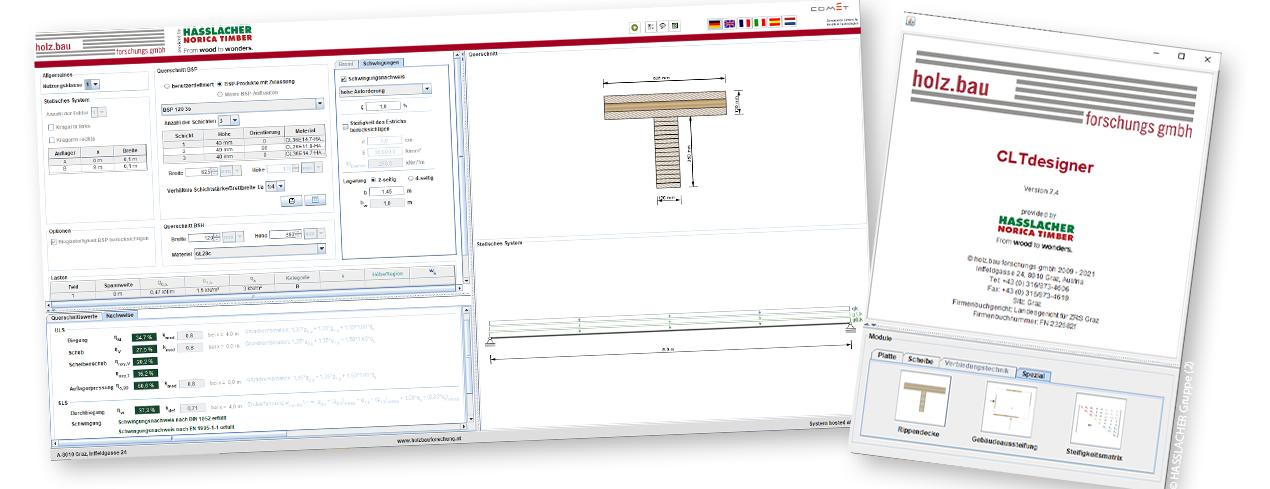The image size is (1270, 489).
Task: Click the Spannweite column header in Lasten table
Action: coord(120,285)
